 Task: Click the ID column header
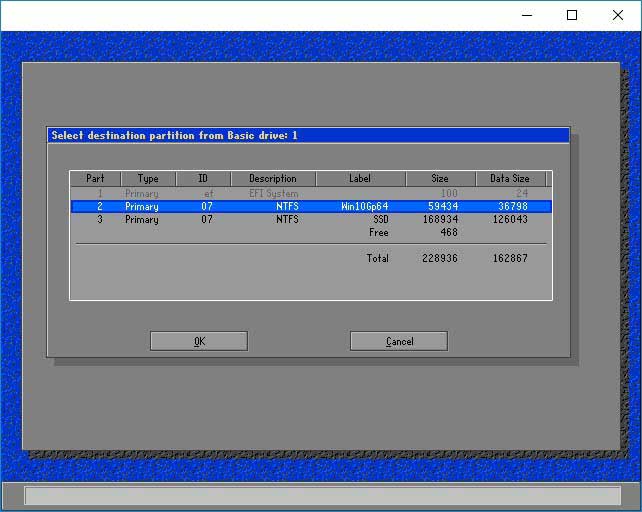(x=203, y=179)
